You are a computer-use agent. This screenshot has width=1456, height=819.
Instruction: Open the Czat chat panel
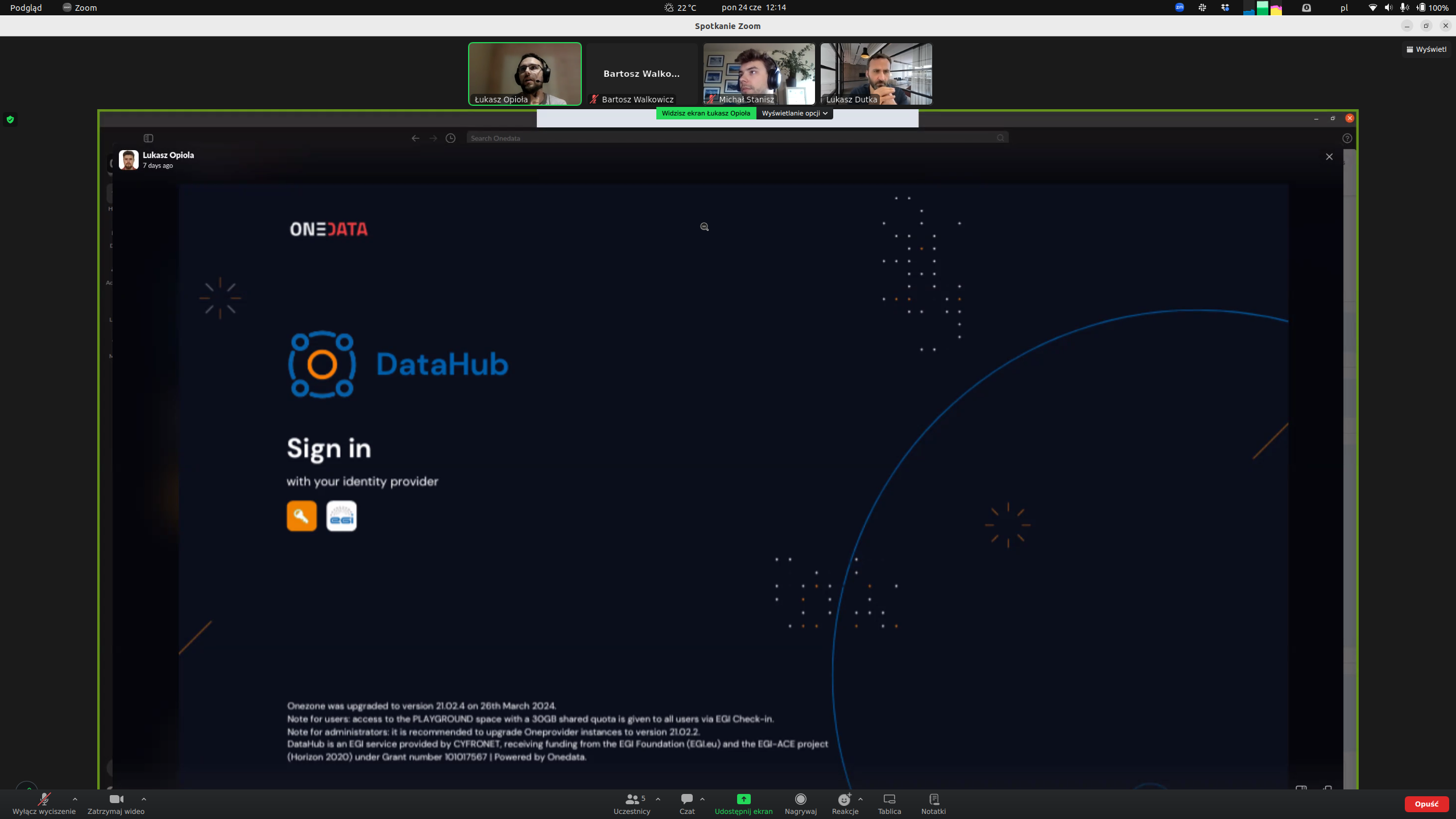[x=686, y=803]
